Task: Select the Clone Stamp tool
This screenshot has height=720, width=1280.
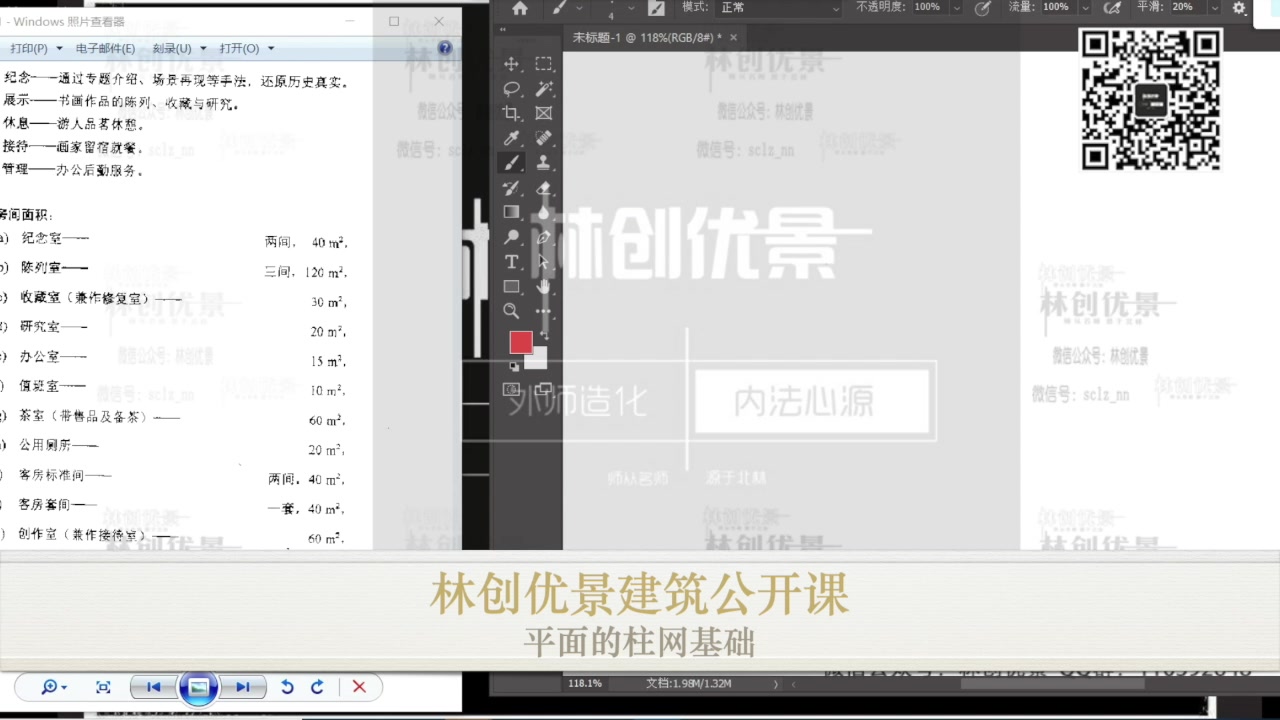Action: click(543, 163)
